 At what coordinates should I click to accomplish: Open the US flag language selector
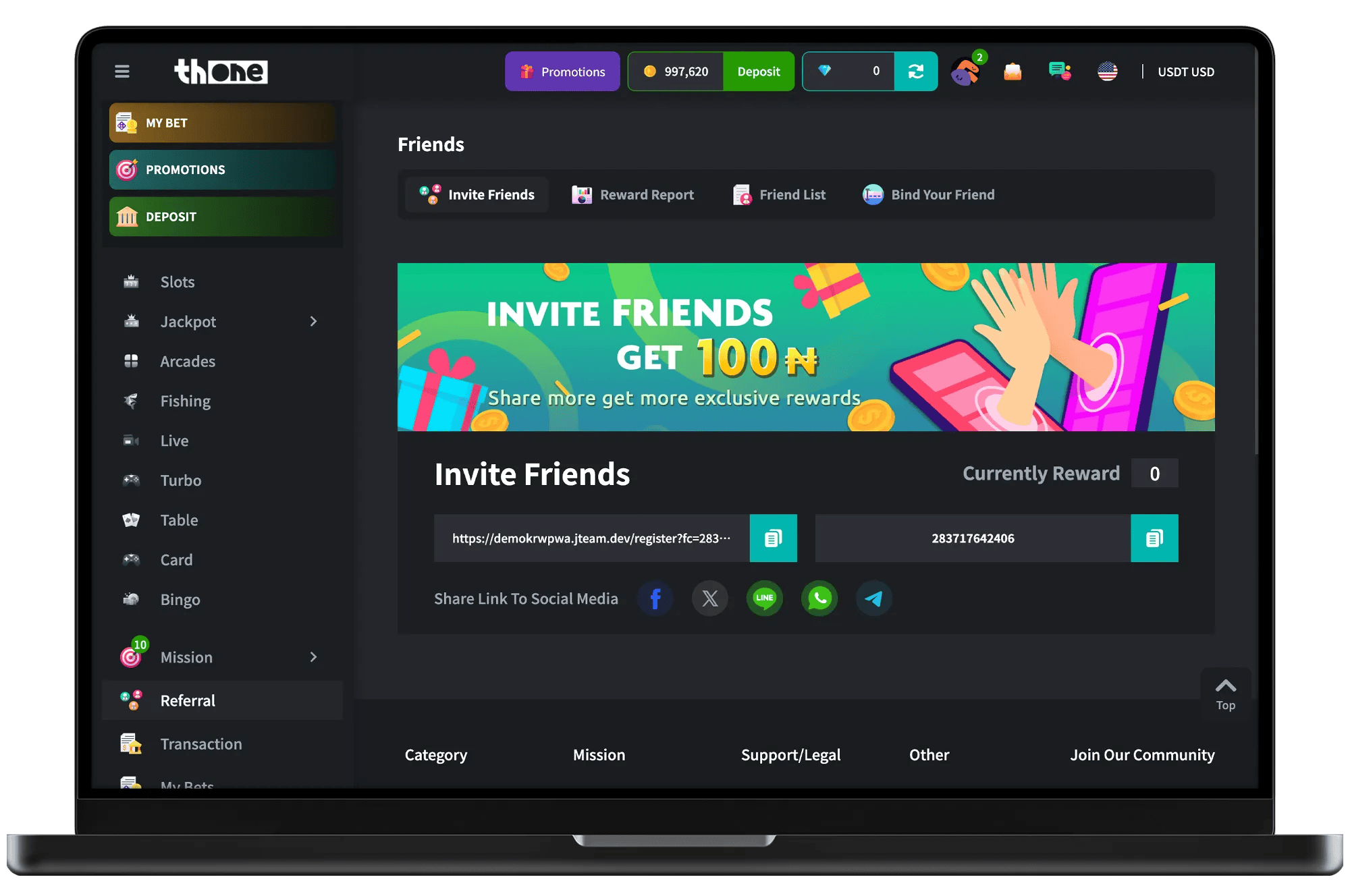[1107, 72]
